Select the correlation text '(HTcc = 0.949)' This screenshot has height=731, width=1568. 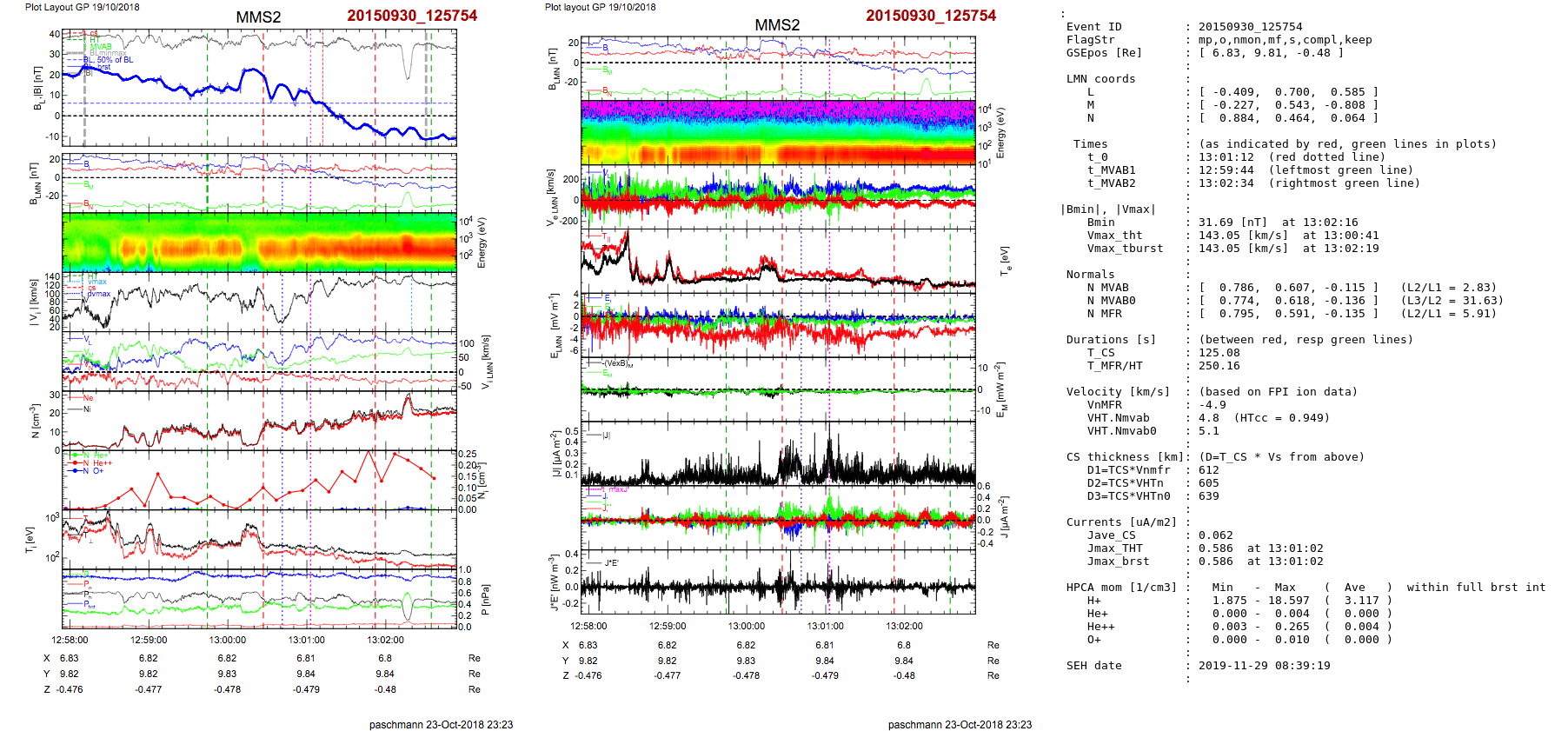coord(1282,418)
